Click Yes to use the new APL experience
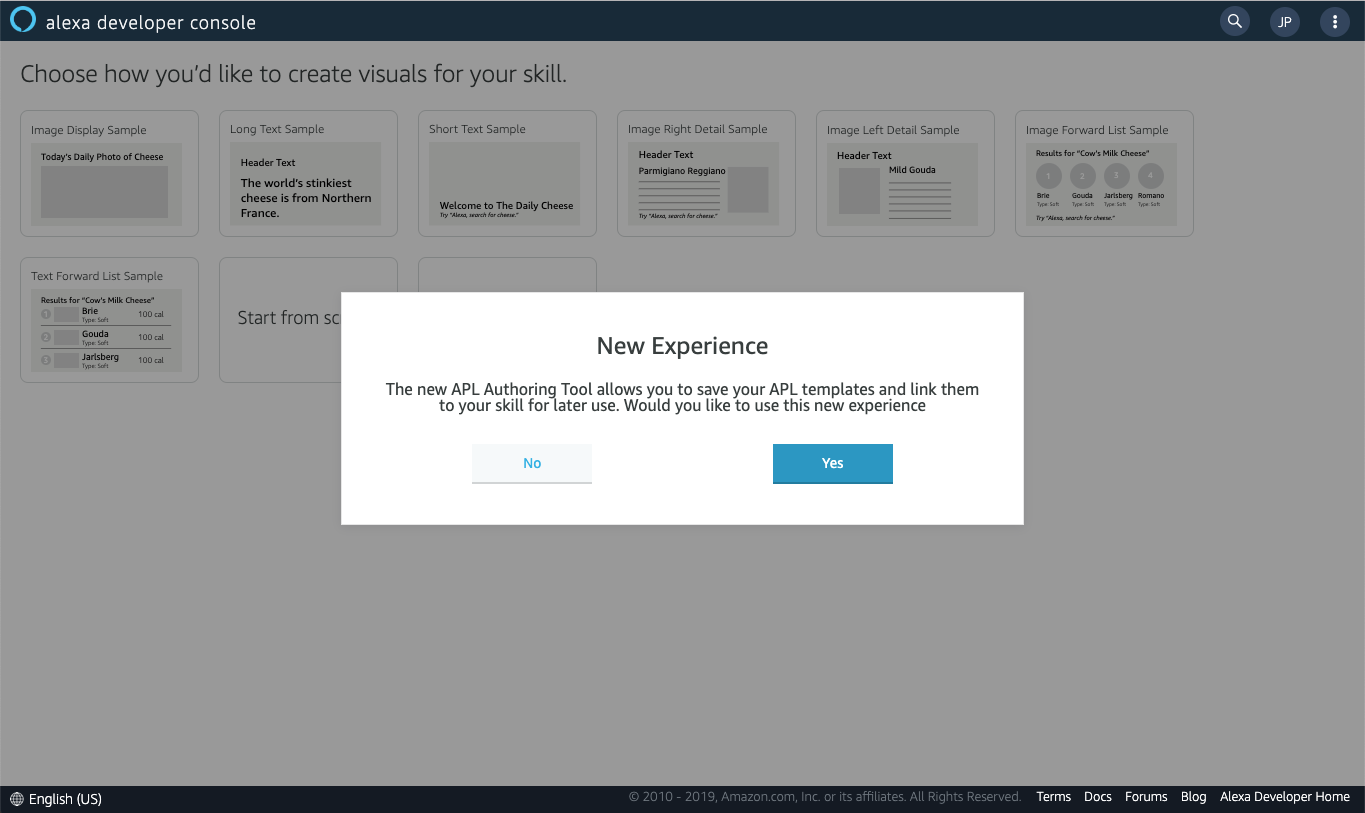Image resolution: width=1365 pixels, height=813 pixels. point(832,463)
